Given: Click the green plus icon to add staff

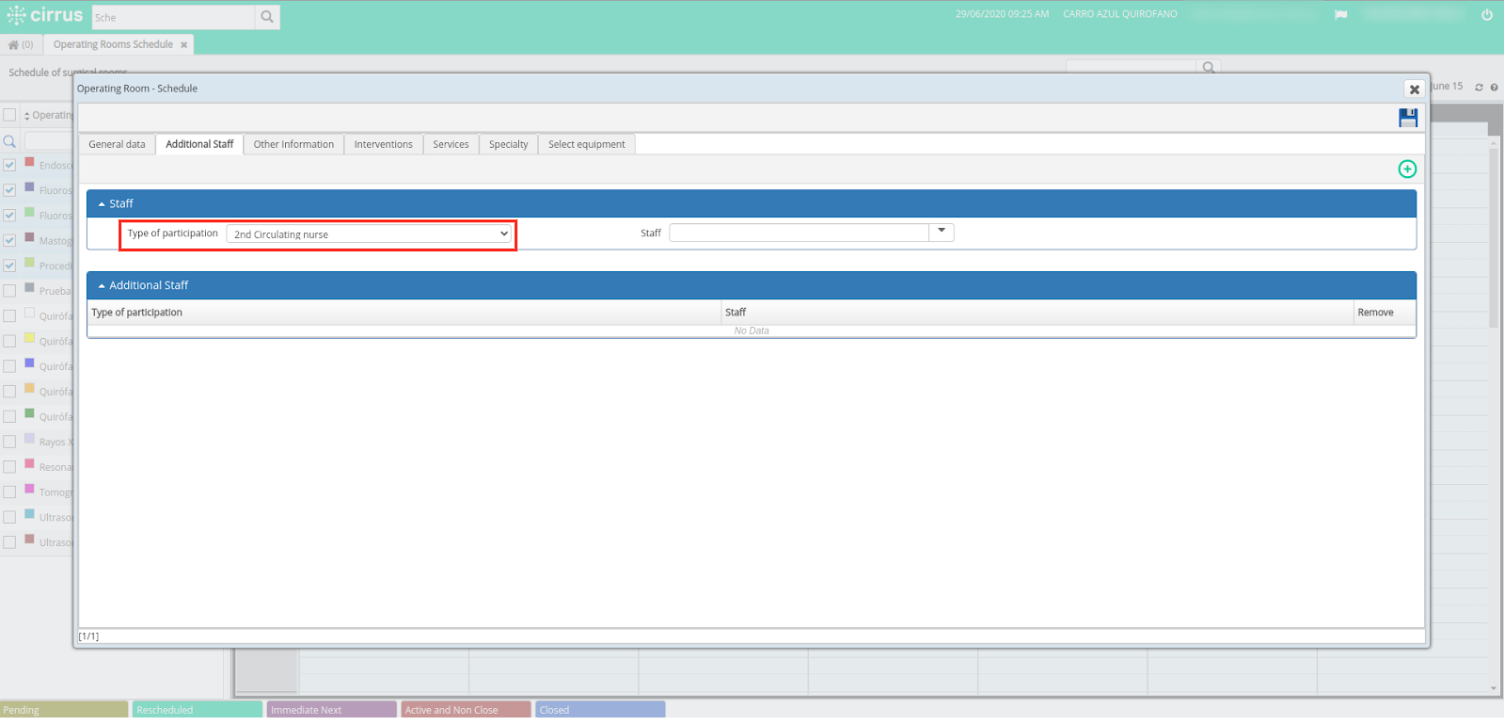Looking at the screenshot, I should pos(1407,168).
